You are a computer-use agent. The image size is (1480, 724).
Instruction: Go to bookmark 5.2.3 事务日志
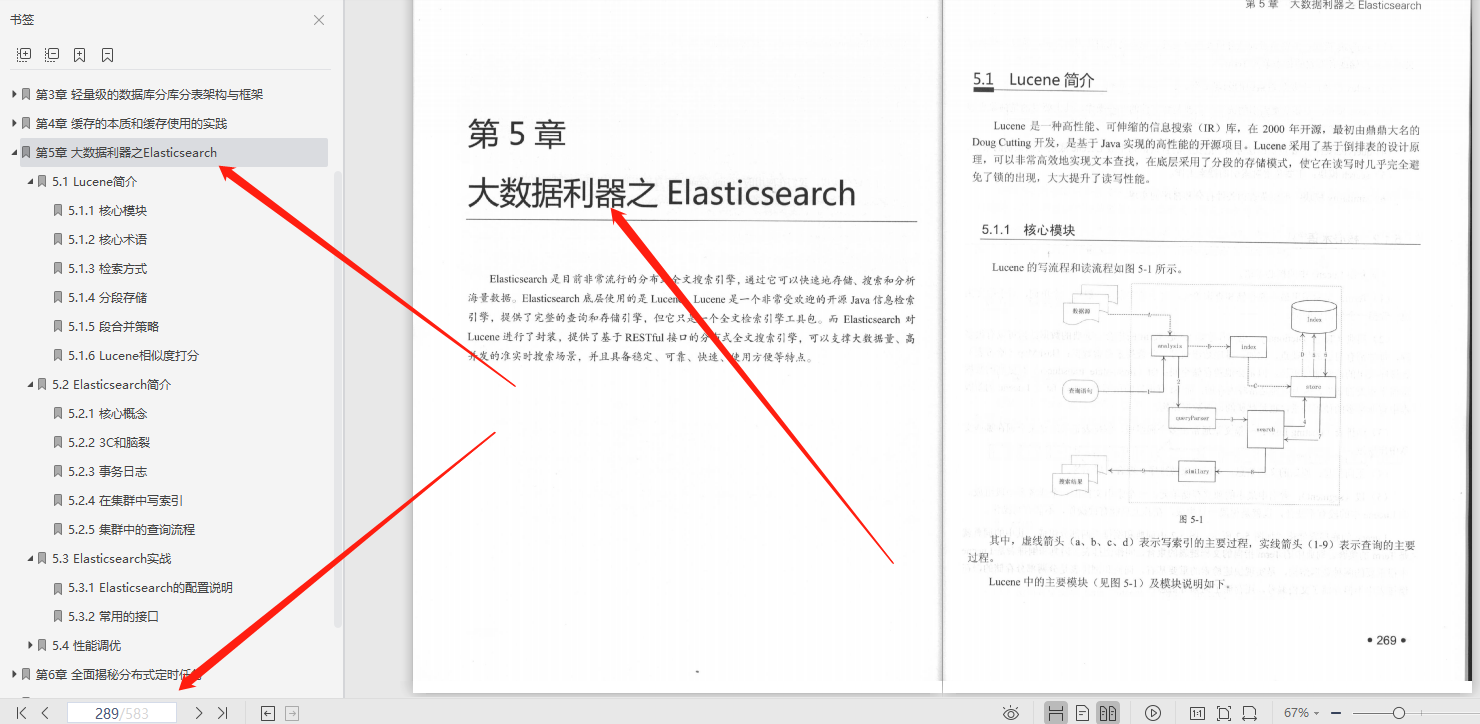pos(107,471)
